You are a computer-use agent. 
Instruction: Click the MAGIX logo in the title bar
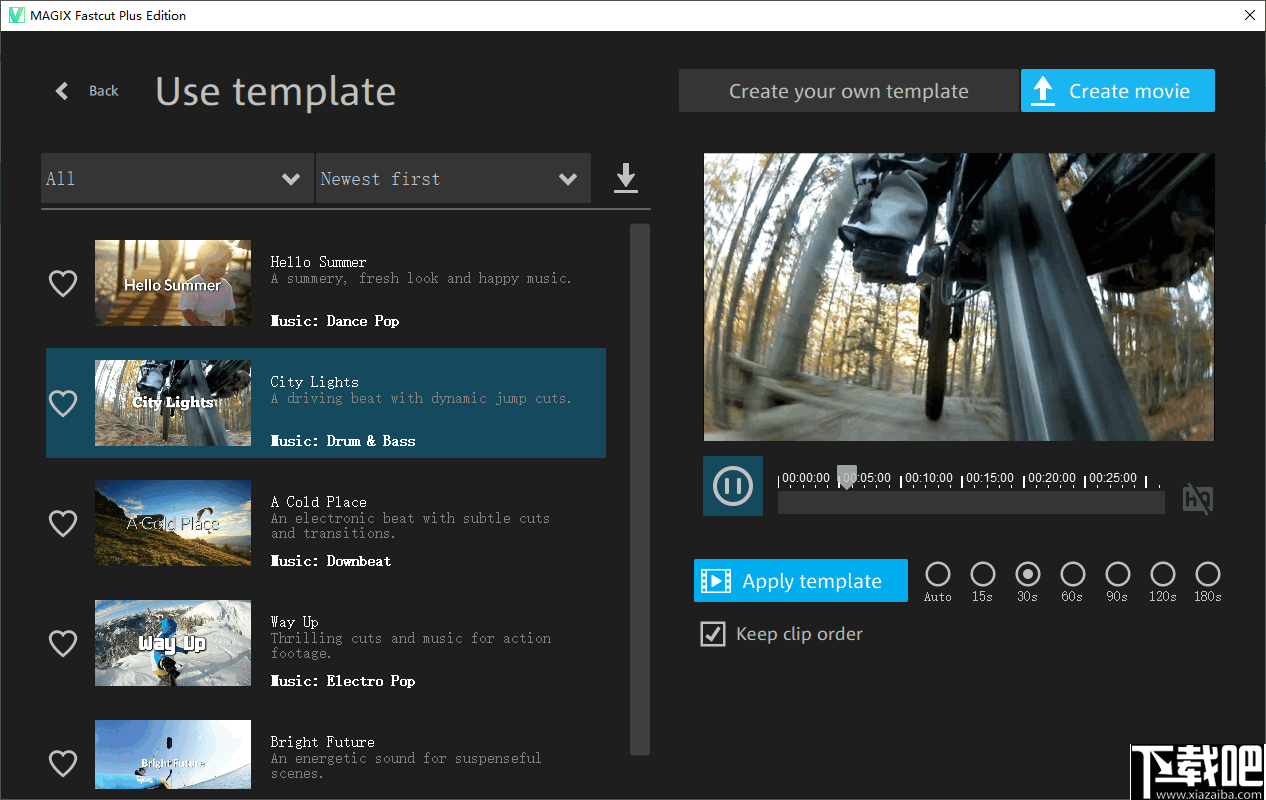click(x=14, y=15)
